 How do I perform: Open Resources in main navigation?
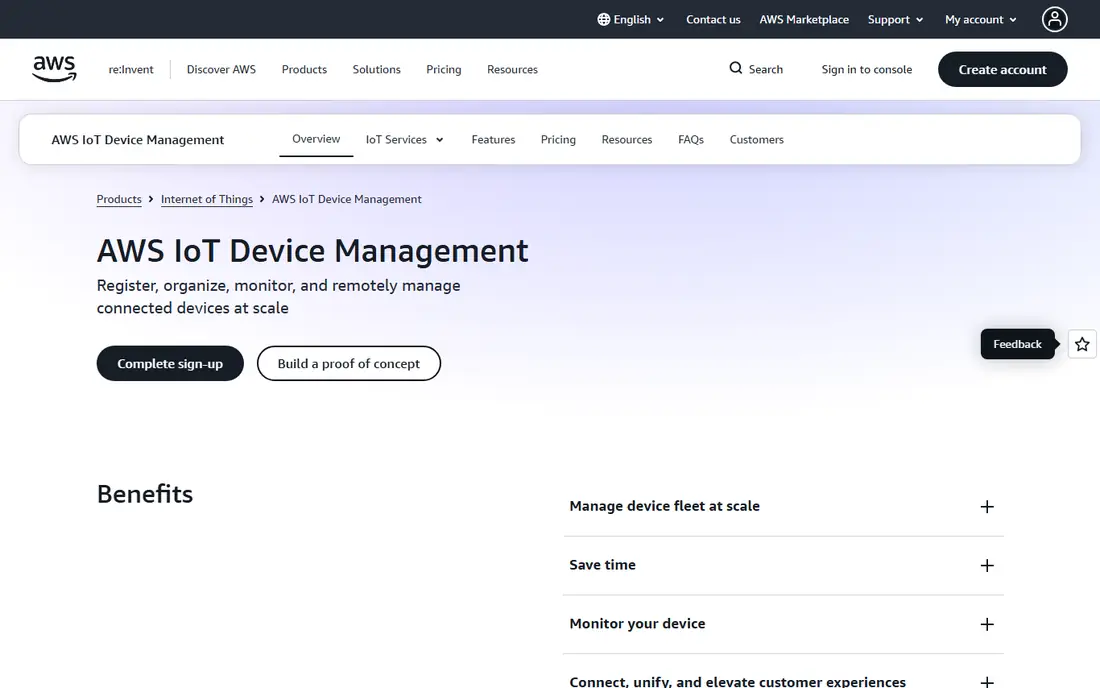click(x=512, y=69)
